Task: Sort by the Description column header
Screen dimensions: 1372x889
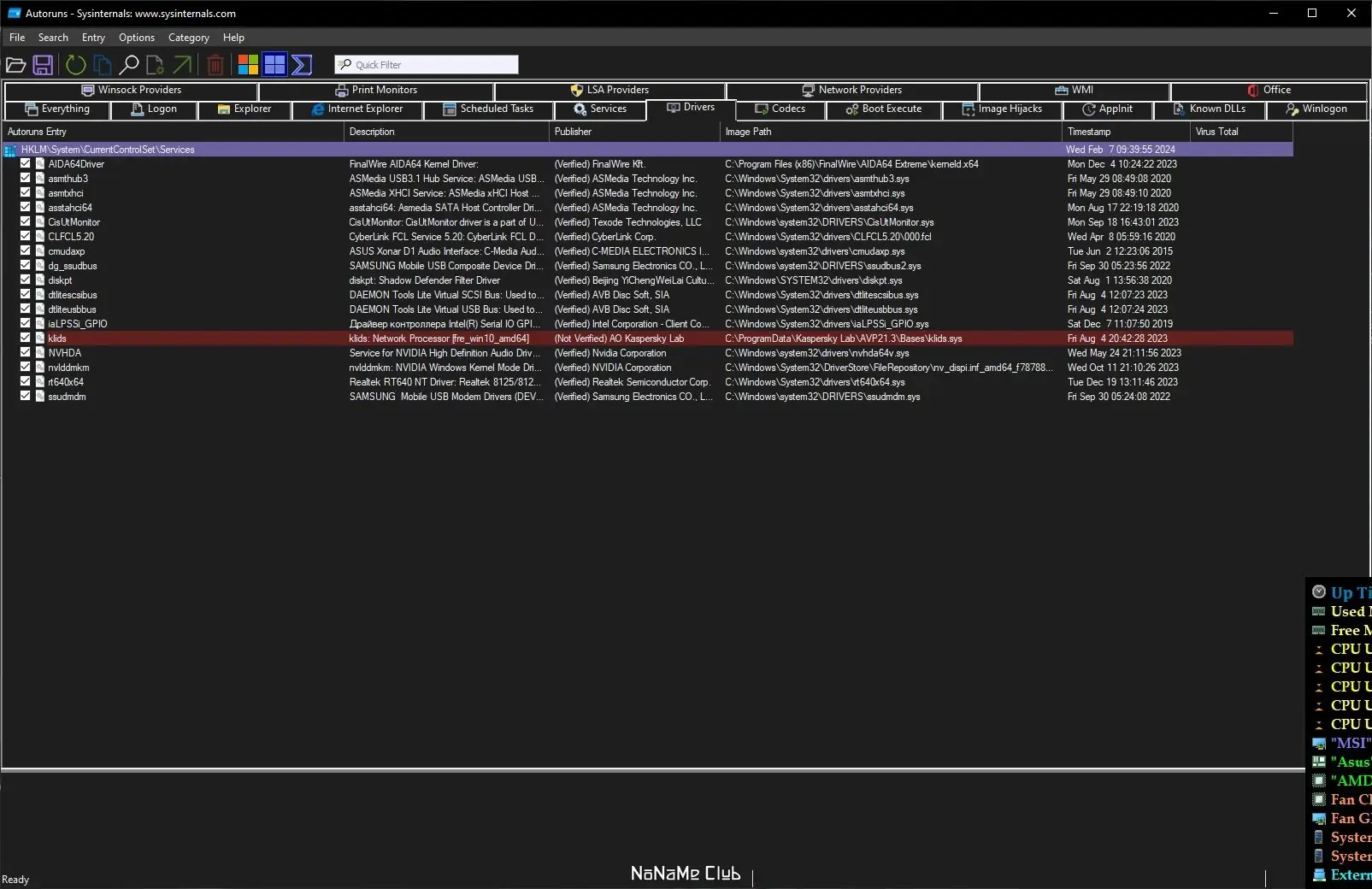Action: pyautogui.click(x=446, y=132)
